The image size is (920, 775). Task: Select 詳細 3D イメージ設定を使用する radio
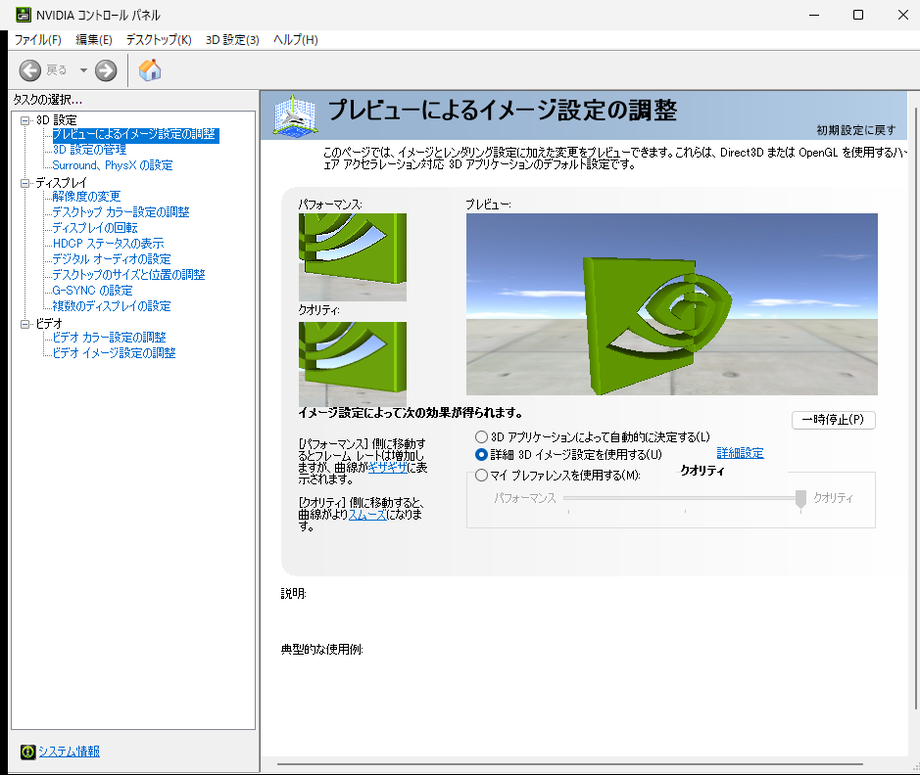pyautogui.click(x=481, y=455)
